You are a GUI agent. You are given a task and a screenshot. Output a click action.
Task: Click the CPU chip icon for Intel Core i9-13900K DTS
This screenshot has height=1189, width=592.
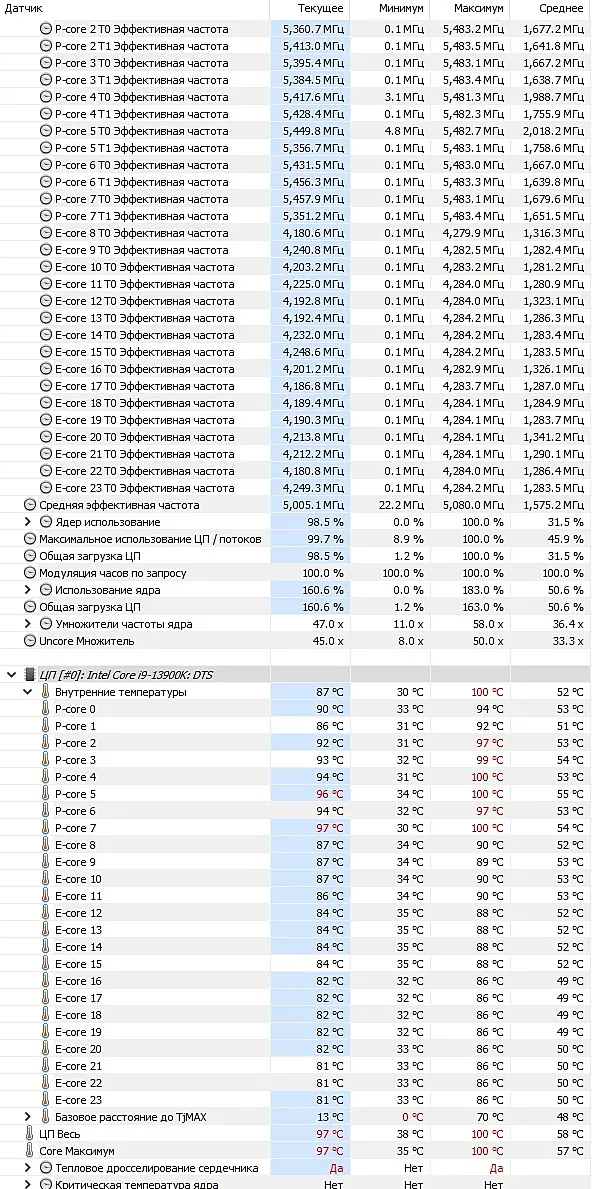[x=30, y=674]
